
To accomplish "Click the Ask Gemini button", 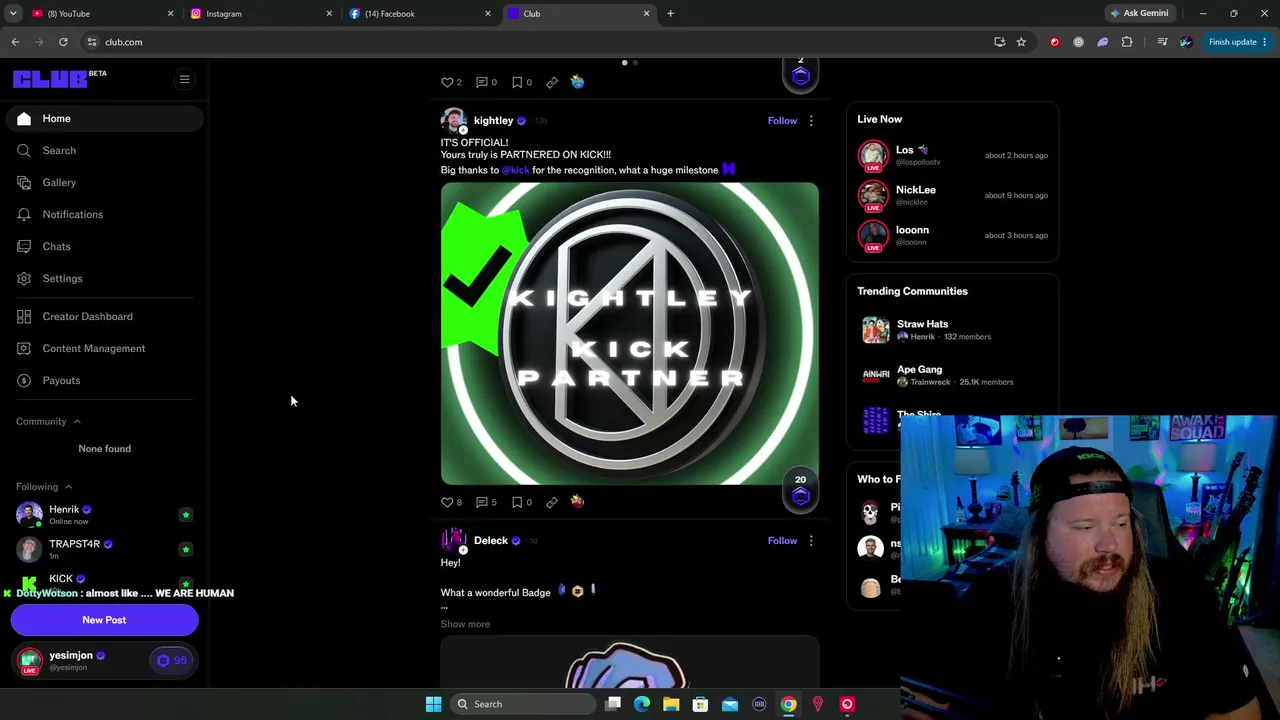I will pyautogui.click(x=1139, y=13).
